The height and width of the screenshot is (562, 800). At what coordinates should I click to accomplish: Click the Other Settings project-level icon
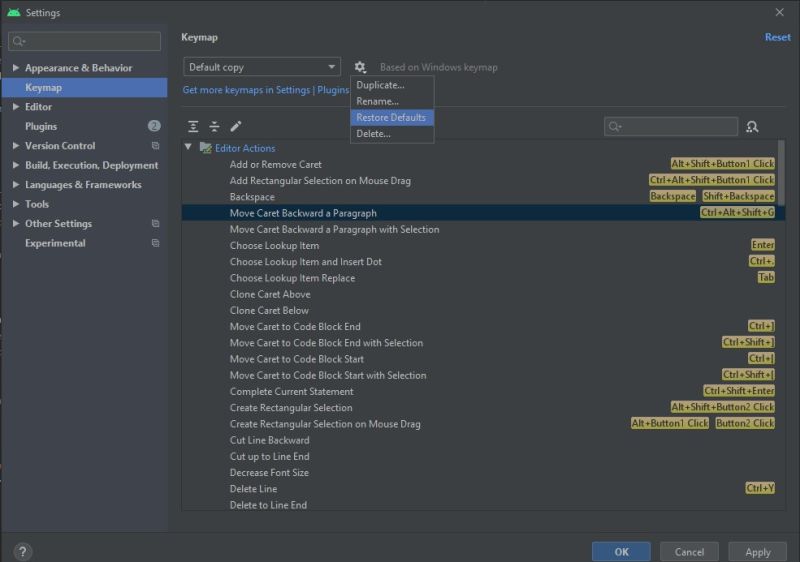156,223
